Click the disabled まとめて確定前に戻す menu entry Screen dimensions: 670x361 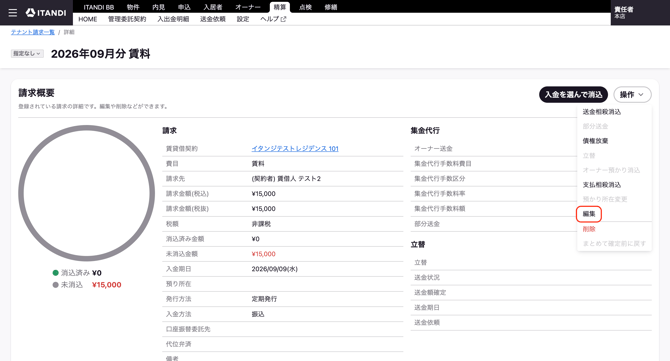[614, 244]
